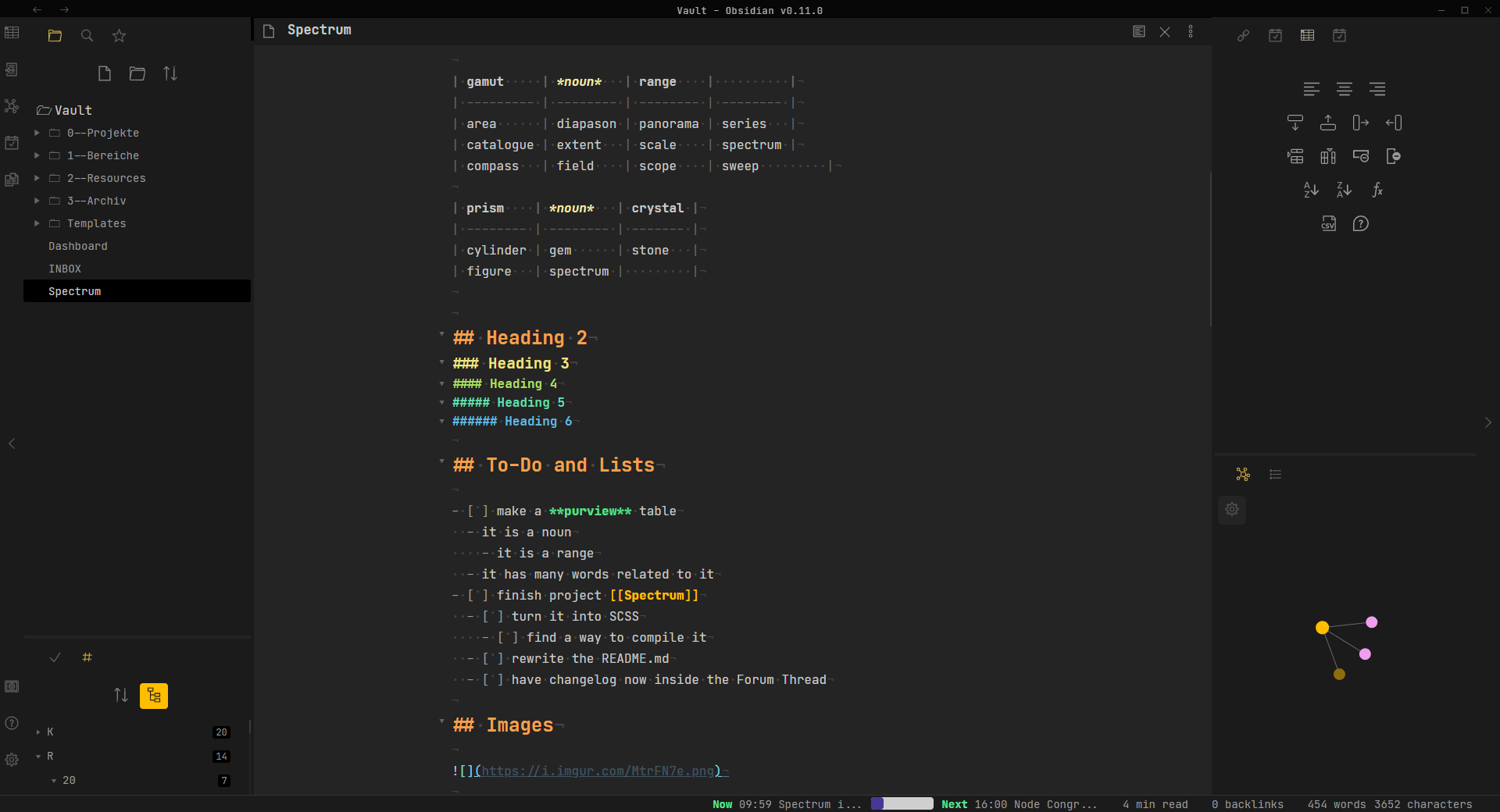
Task: Click the templates icon in the left ribbon
Action: pyautogui.click(x=12, y=180)
